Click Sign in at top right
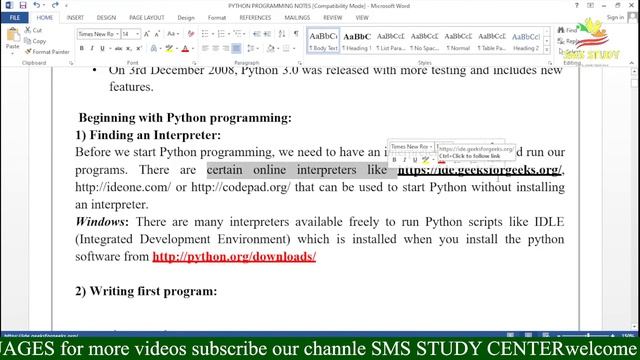 [615, 17]
